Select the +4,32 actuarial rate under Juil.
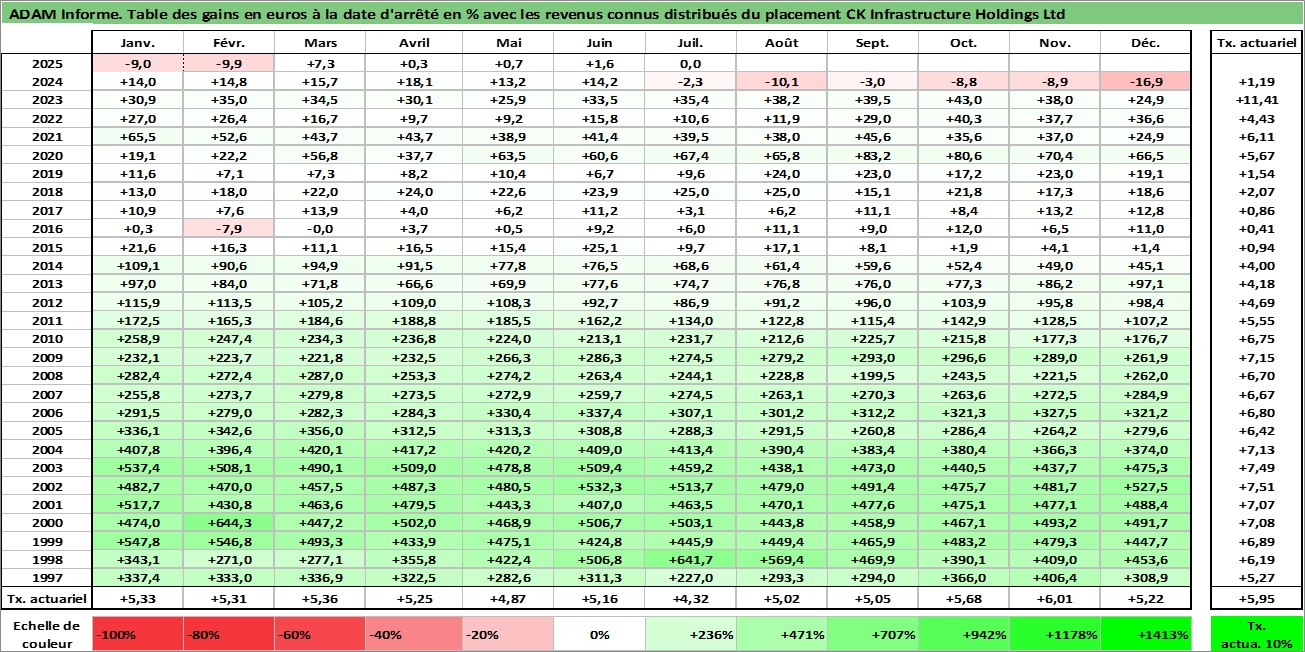 (688, 598)
